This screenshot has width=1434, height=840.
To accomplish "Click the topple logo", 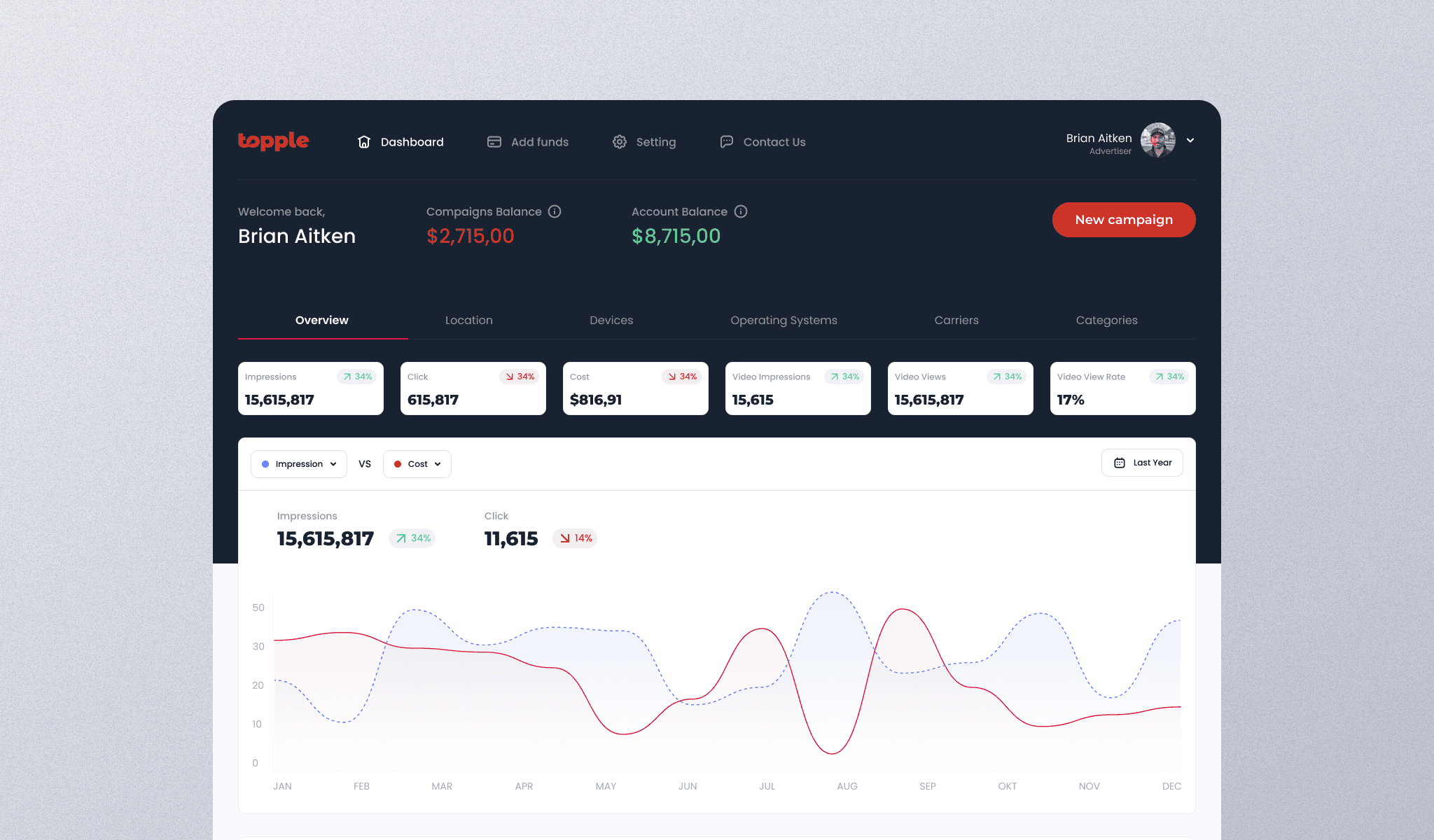I will click(x=273, y=141).
